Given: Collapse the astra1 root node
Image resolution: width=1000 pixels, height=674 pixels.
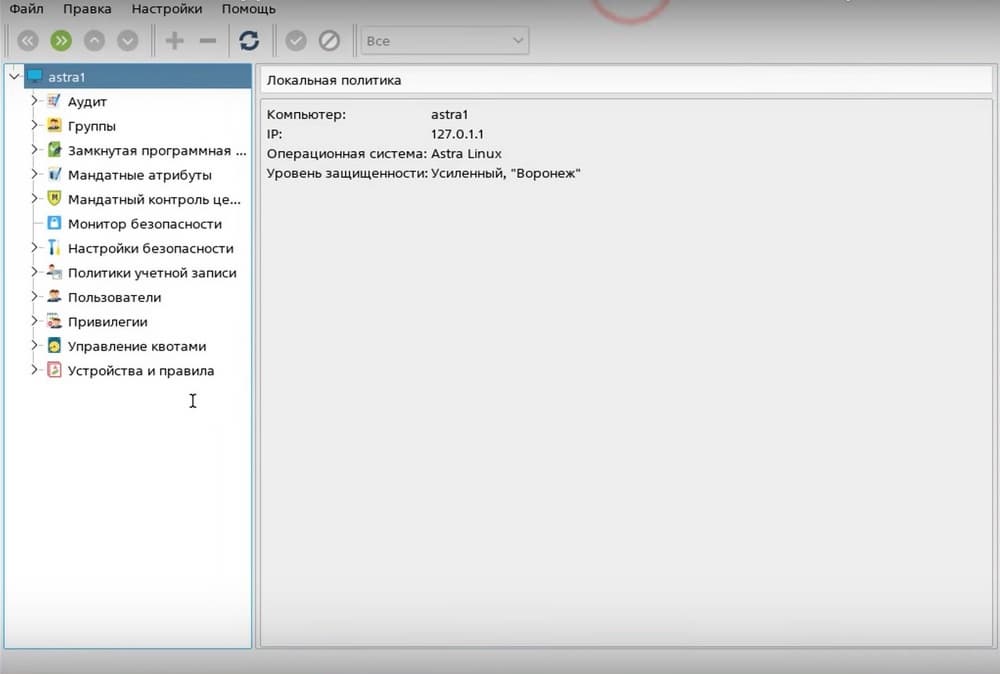Looking at the screenshot, I should [14, 77].
